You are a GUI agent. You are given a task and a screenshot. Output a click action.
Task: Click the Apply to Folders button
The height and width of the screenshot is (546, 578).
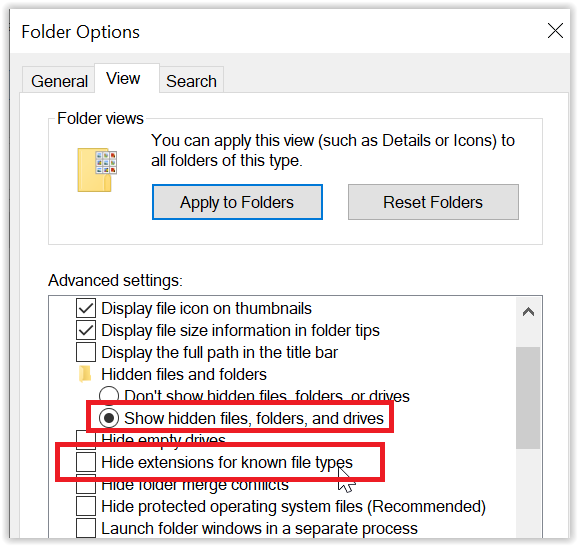tap(237, 202)
